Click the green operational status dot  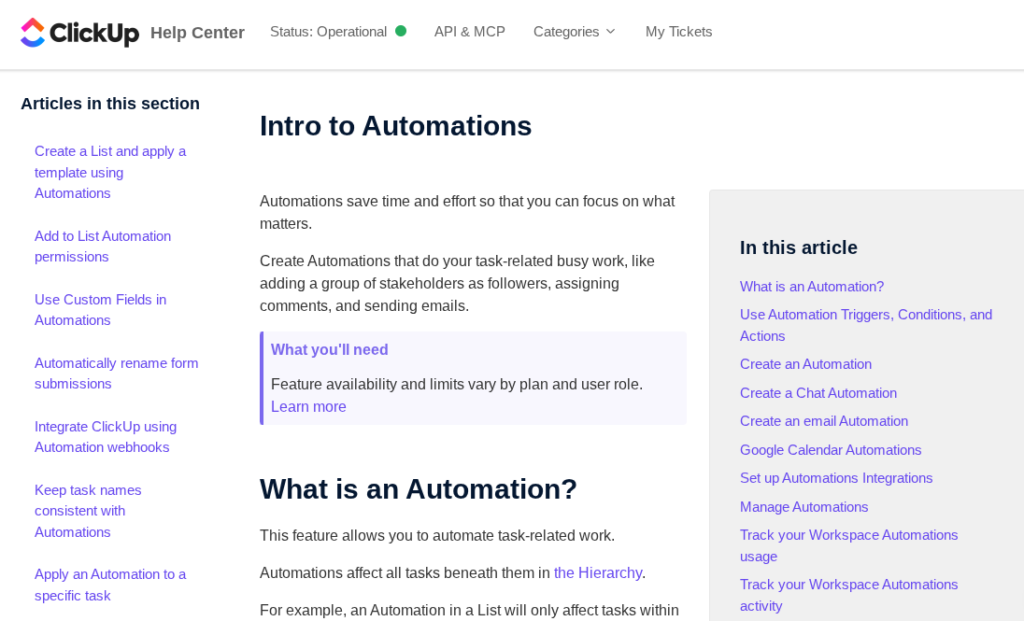coord(401,31)
